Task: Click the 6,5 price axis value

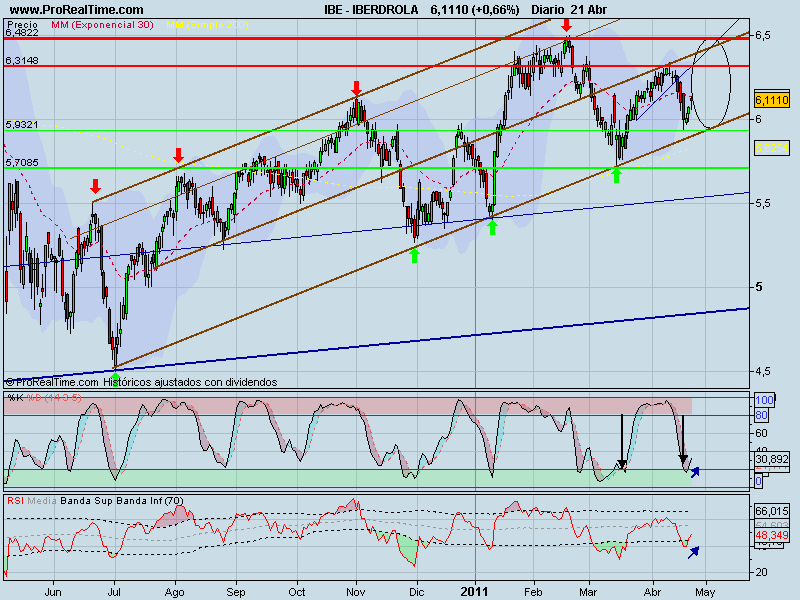Action: [x=763, y=35]
